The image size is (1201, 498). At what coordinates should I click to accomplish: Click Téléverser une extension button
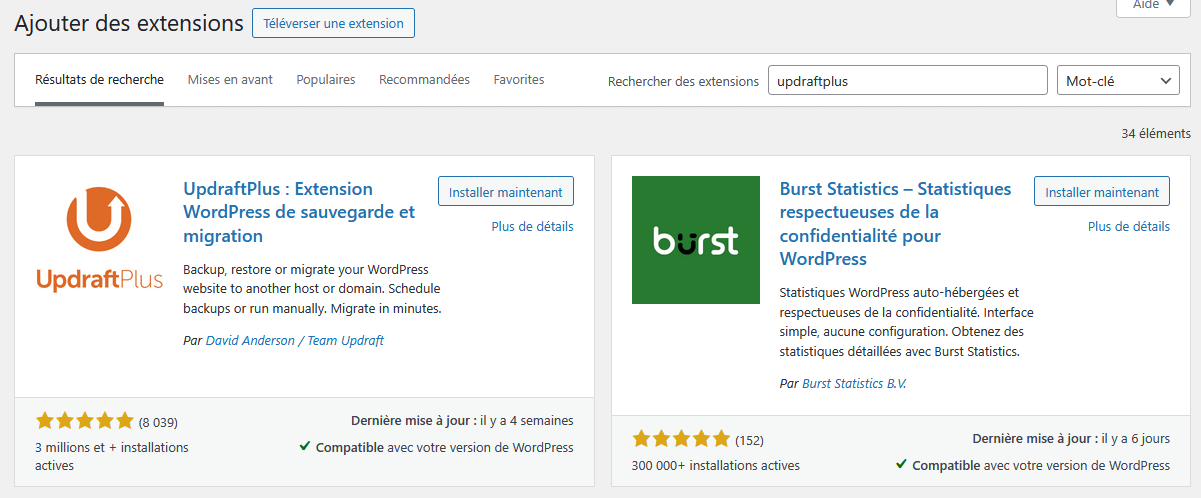click(x=333, y=23)
